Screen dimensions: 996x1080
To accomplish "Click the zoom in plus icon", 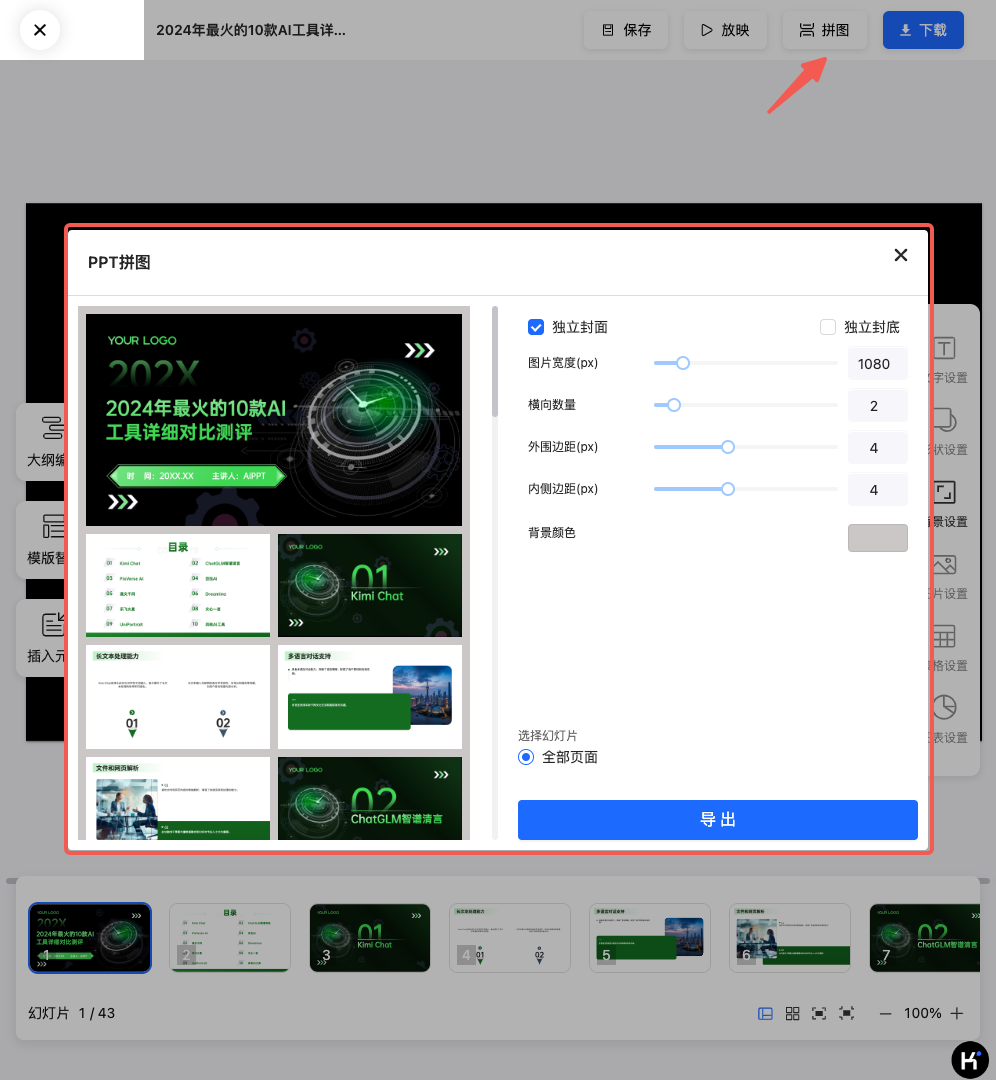I will click(957, 1013).
